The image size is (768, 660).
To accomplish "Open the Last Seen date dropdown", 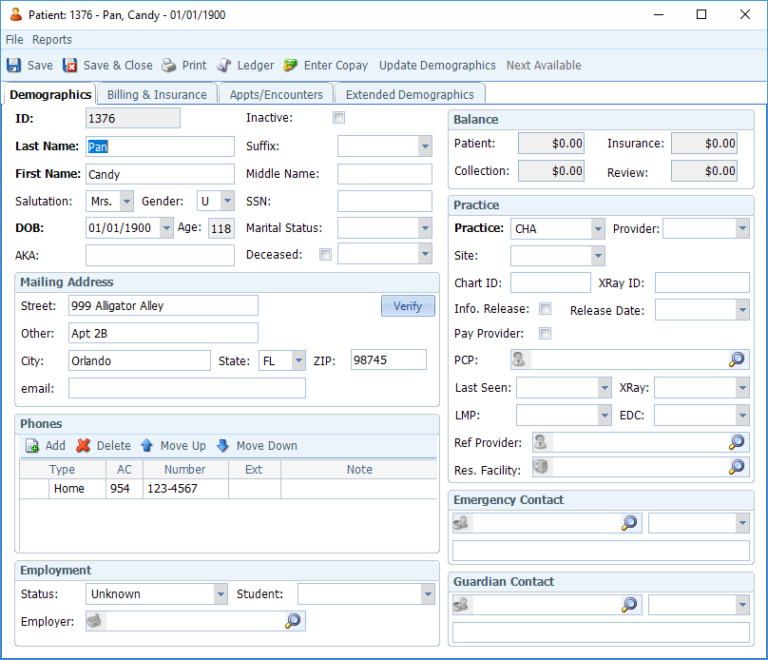I will [x=604, y=388].
